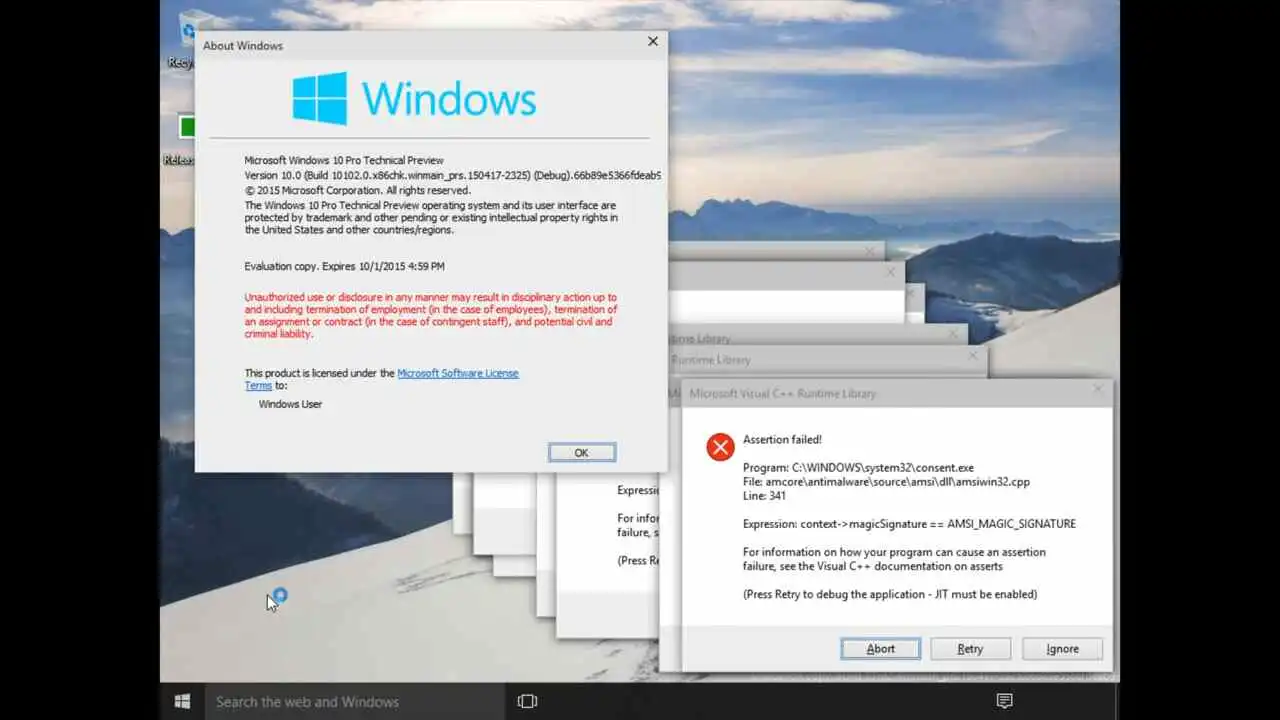Click Abort in the Runtime Library dialog
The image size is (1280, 720).
pos(880,649)
